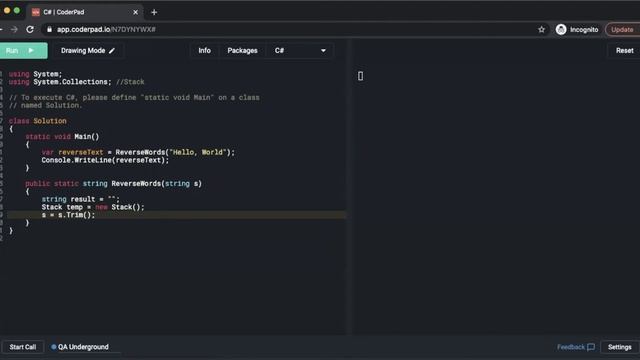
Task: Click the Chrome Update button
Action: tap(622, 29)
